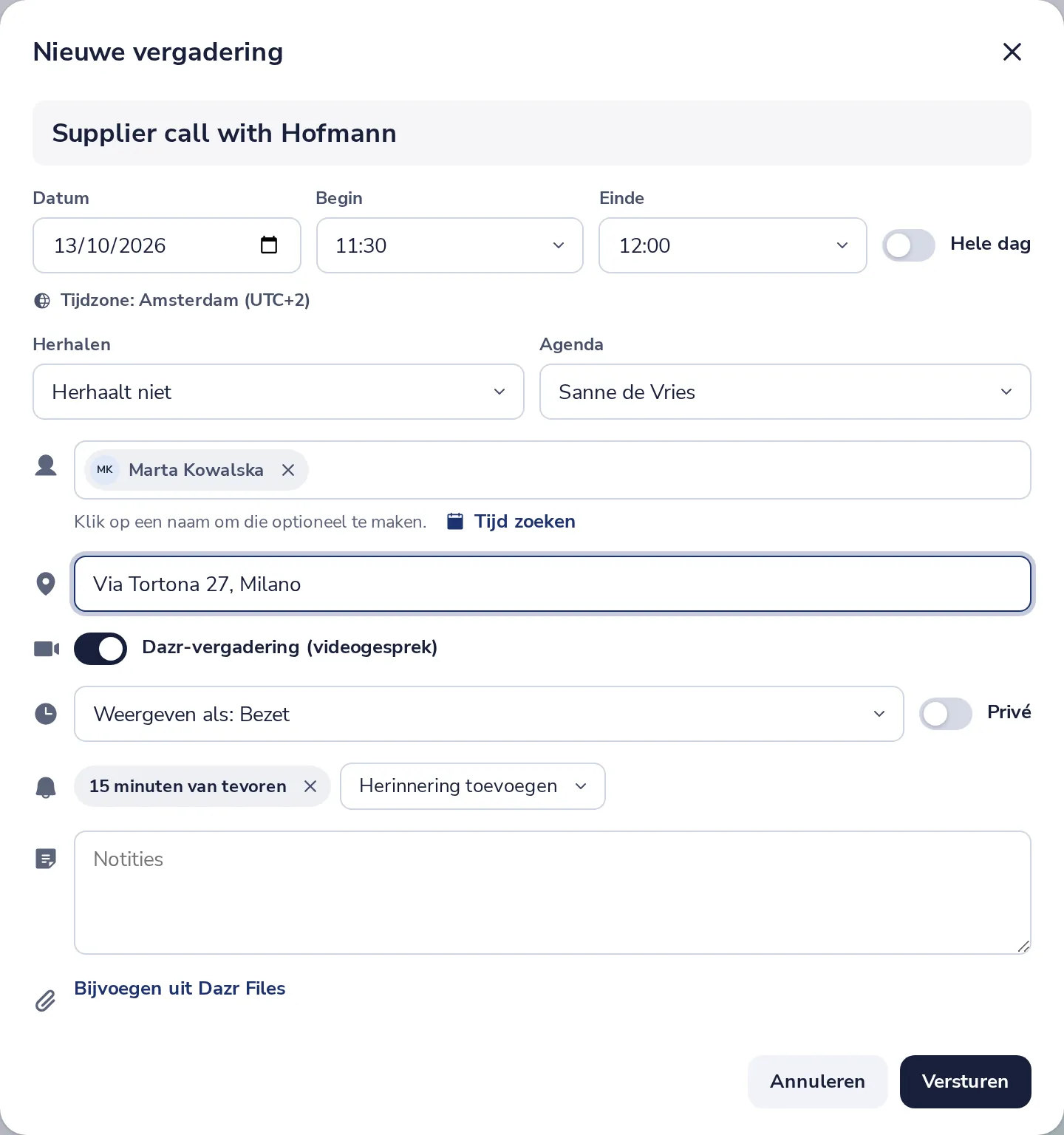Click the location pin icon
Screen dimensions: 1064x1135
click(46, 584)
